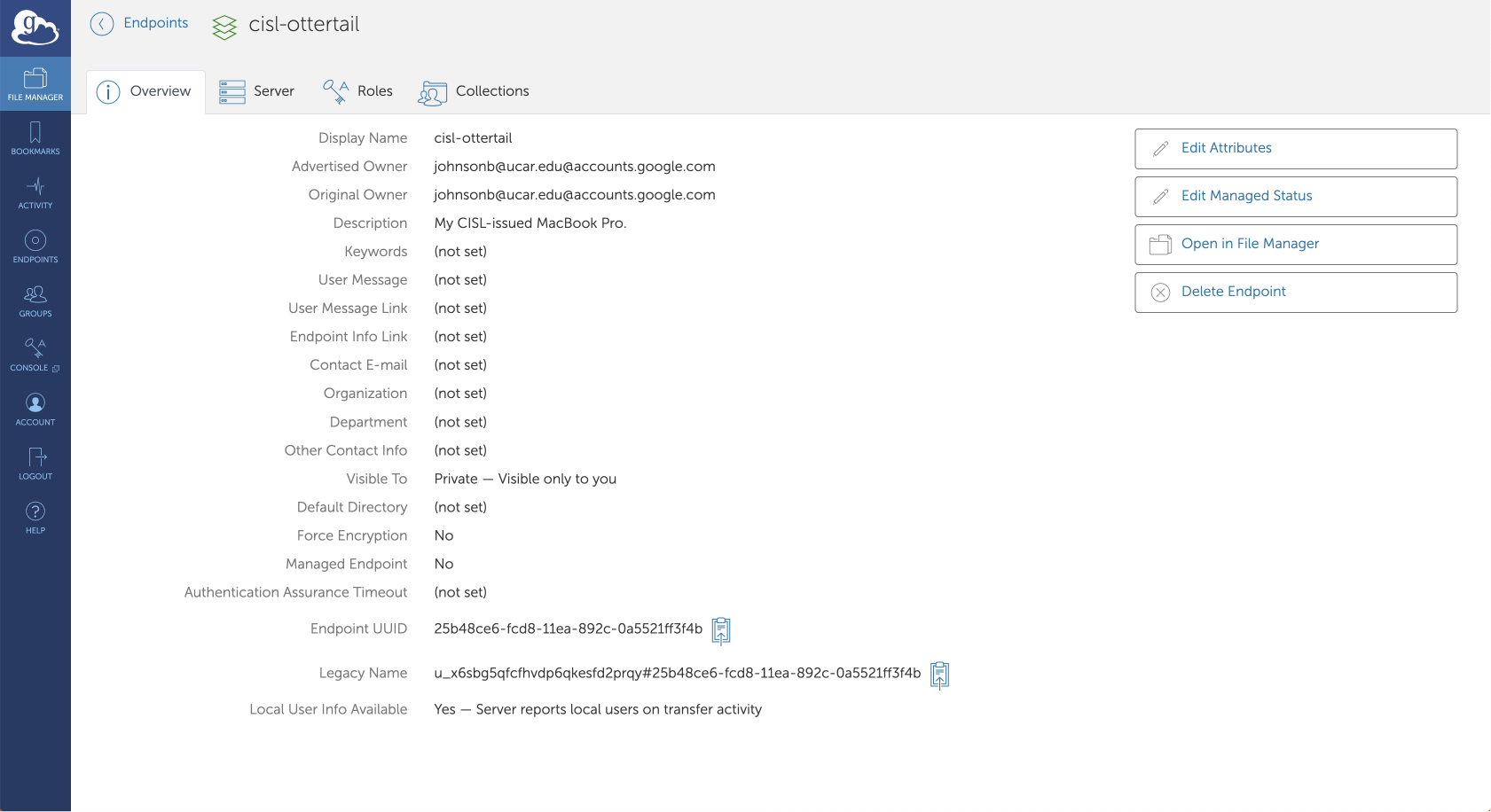Copy the Endpoint UUID to clipboard
The image size is (1491, 812).
click(721, 630)
